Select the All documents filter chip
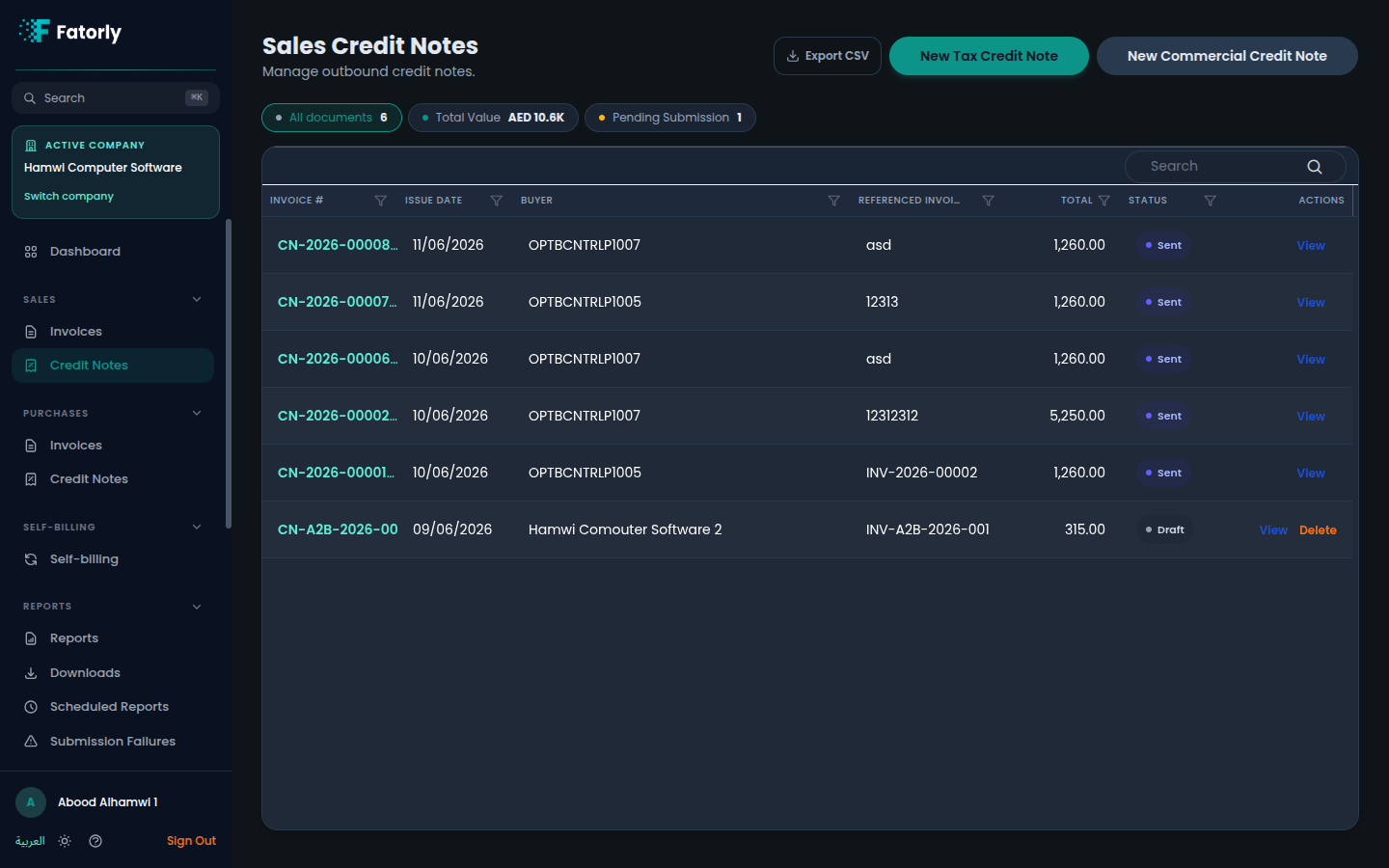Screen dimensions: 1389x868 [332, 118]
